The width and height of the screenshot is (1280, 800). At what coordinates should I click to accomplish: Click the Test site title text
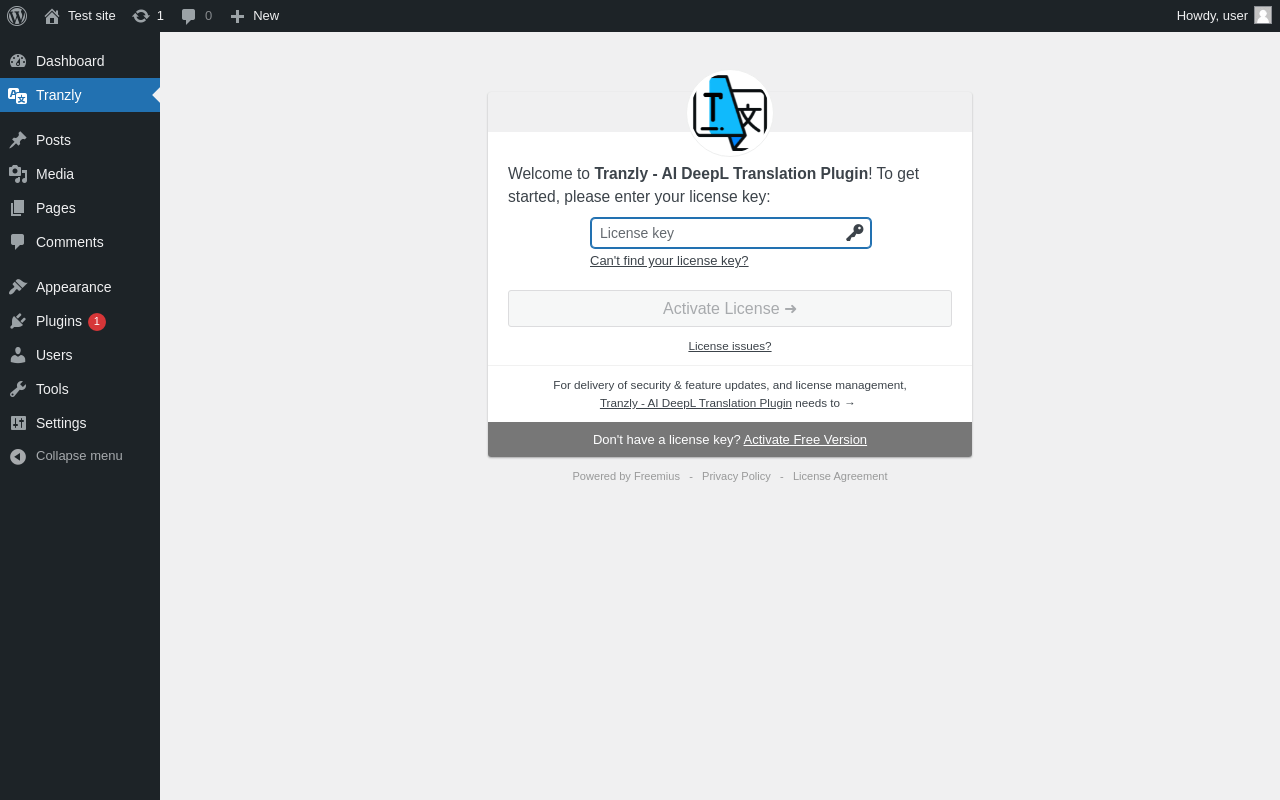point(92,15)
